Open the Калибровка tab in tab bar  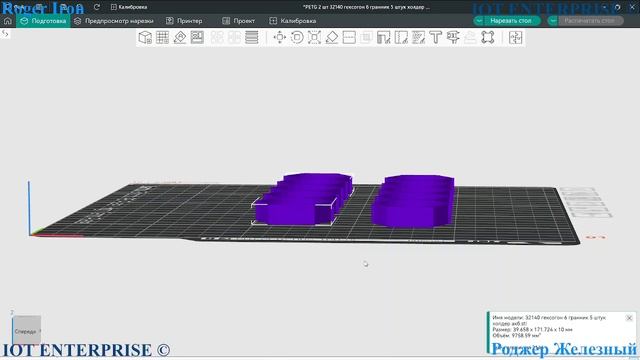point(293,21)
